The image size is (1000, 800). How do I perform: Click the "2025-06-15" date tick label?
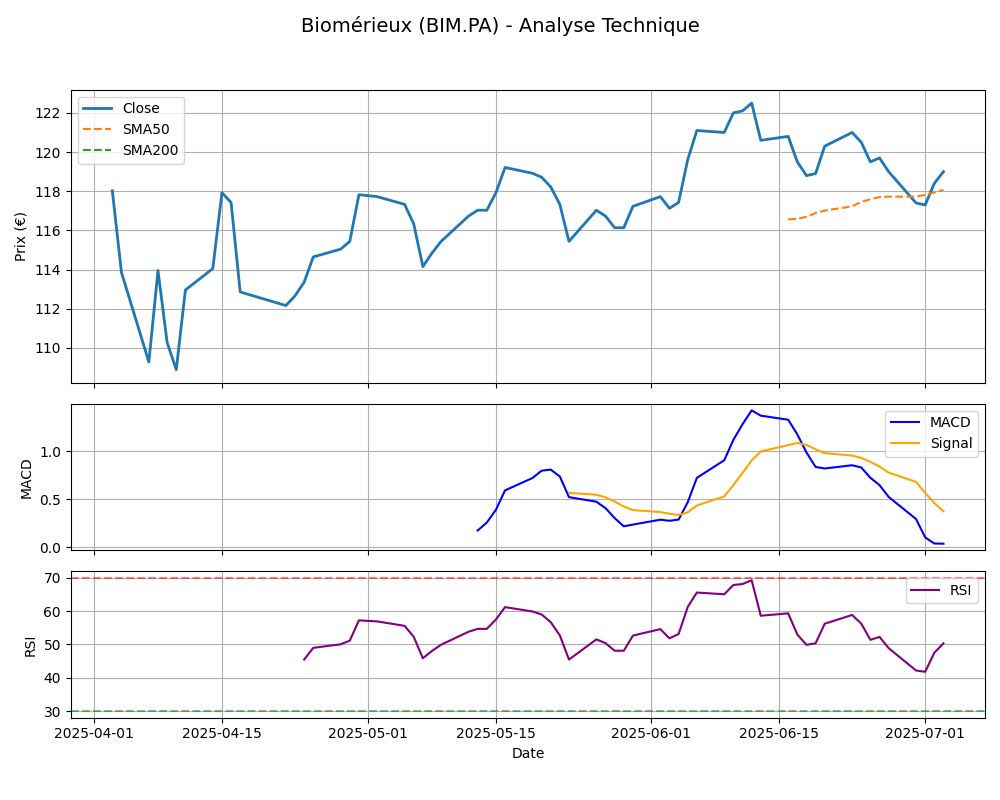[779, 733]
